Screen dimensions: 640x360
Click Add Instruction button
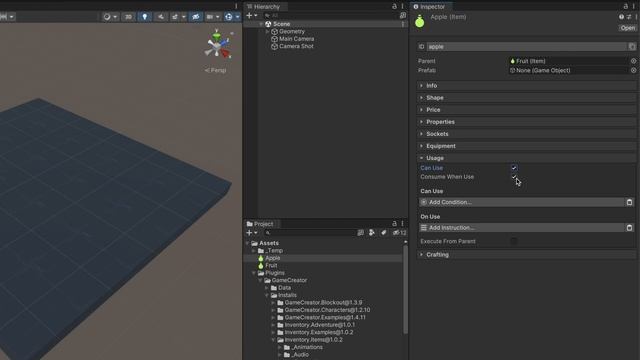[x=522, y=228]
